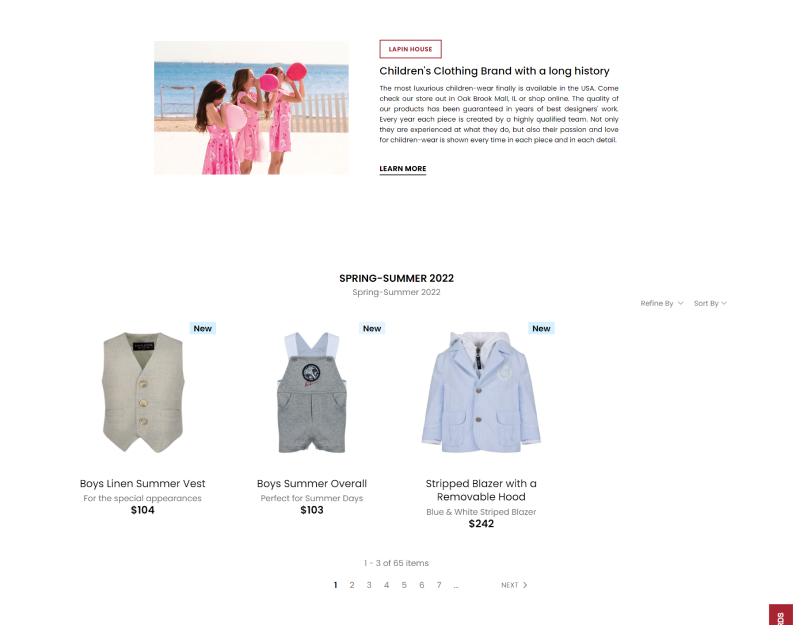Open the Boys Summer Overall image
Viewport: 793px width, 625px height.
pos(312,392)
